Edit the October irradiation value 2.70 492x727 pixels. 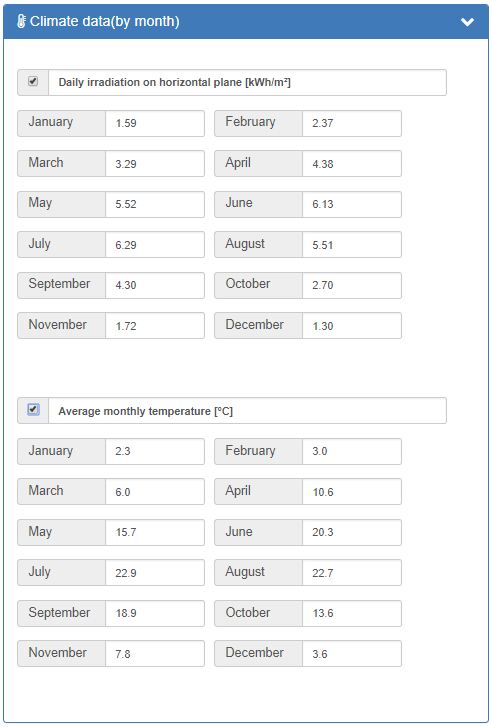(x=351, y=285)
